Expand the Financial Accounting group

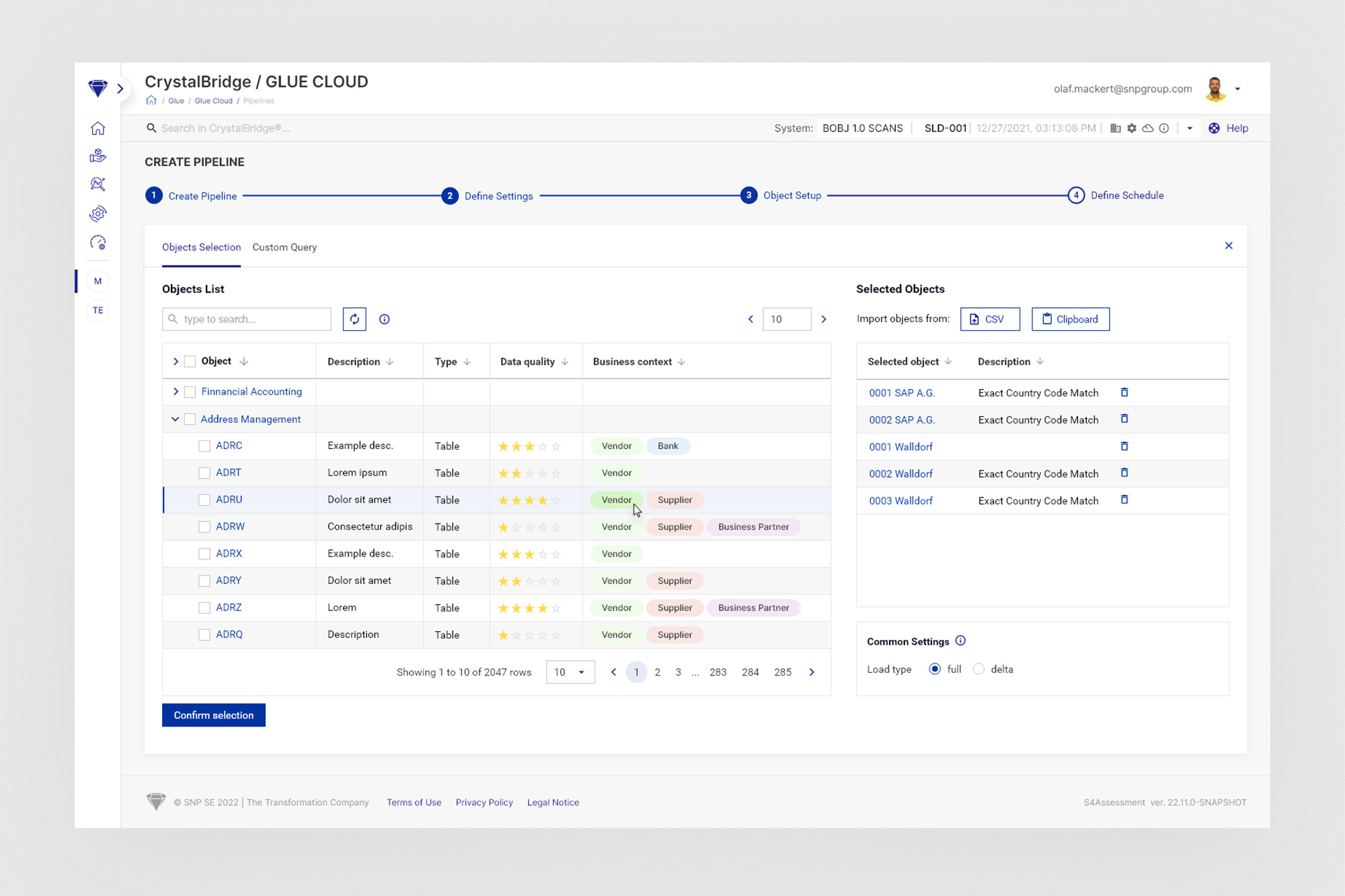click(x=176, y=392)
